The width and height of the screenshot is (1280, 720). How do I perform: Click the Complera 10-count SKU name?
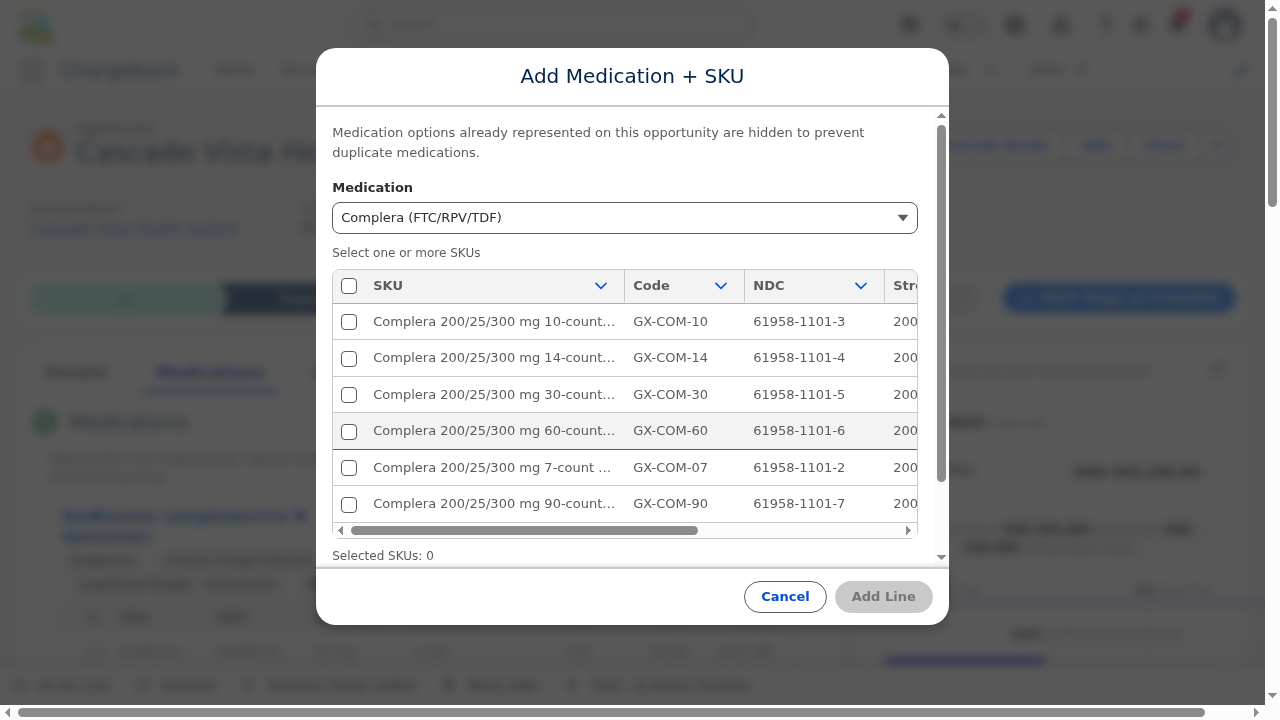pos(494,322)
